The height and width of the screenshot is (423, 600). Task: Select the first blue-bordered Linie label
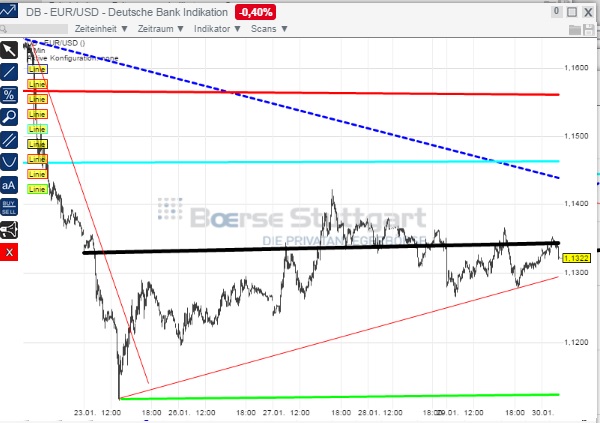[x=37, y=69]
